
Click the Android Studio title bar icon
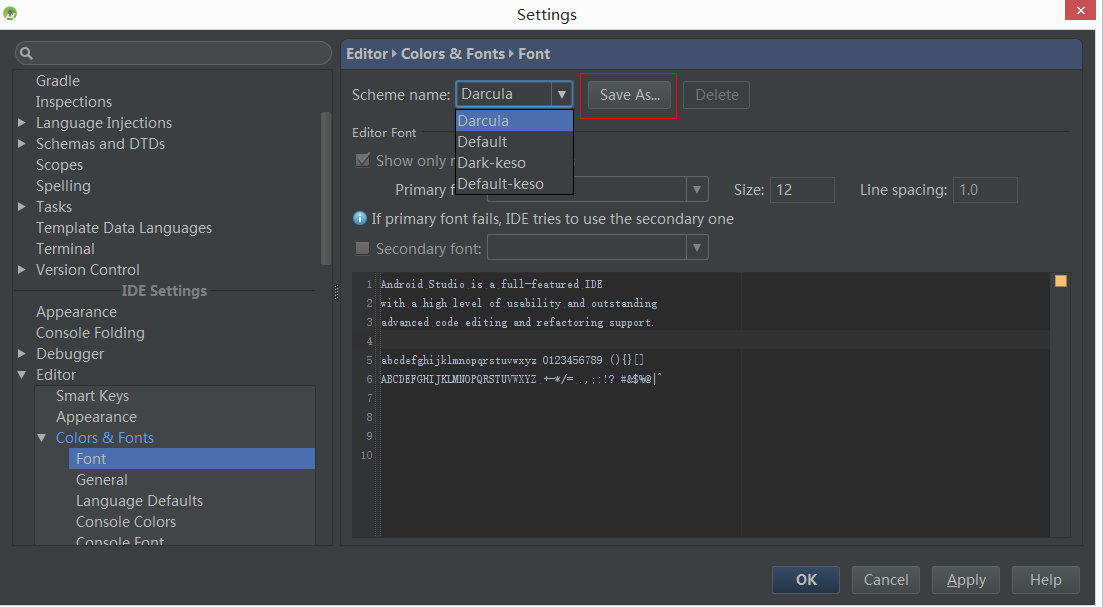pos(11,13)
